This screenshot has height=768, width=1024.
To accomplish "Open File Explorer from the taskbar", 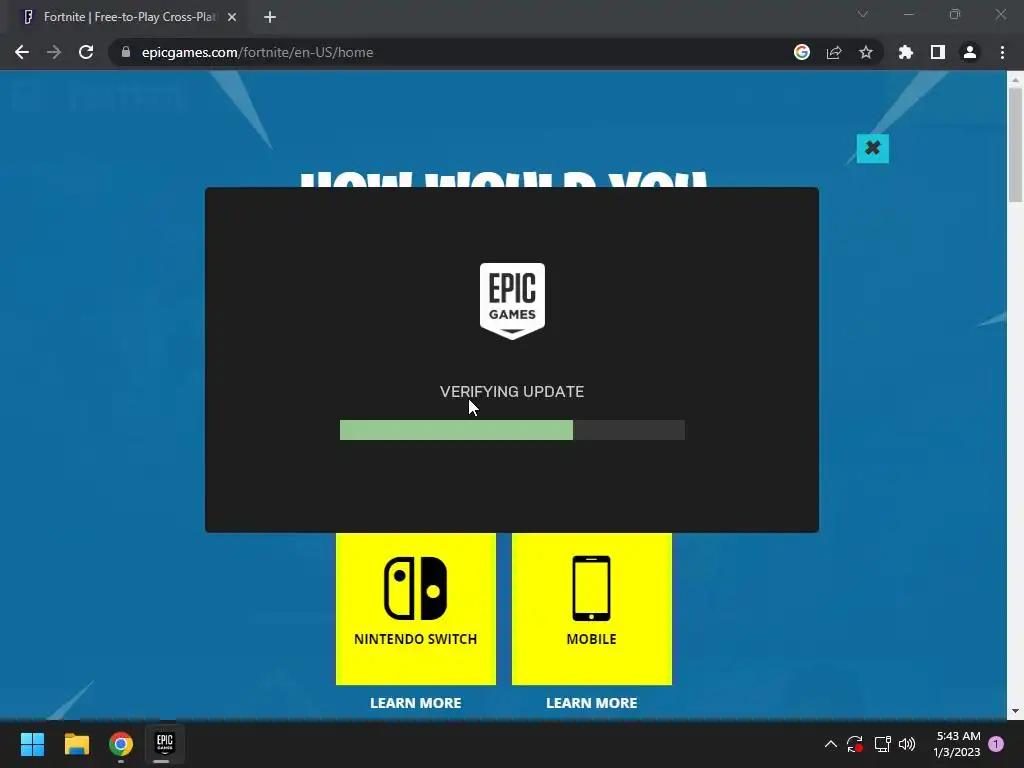I will [76, 744].
